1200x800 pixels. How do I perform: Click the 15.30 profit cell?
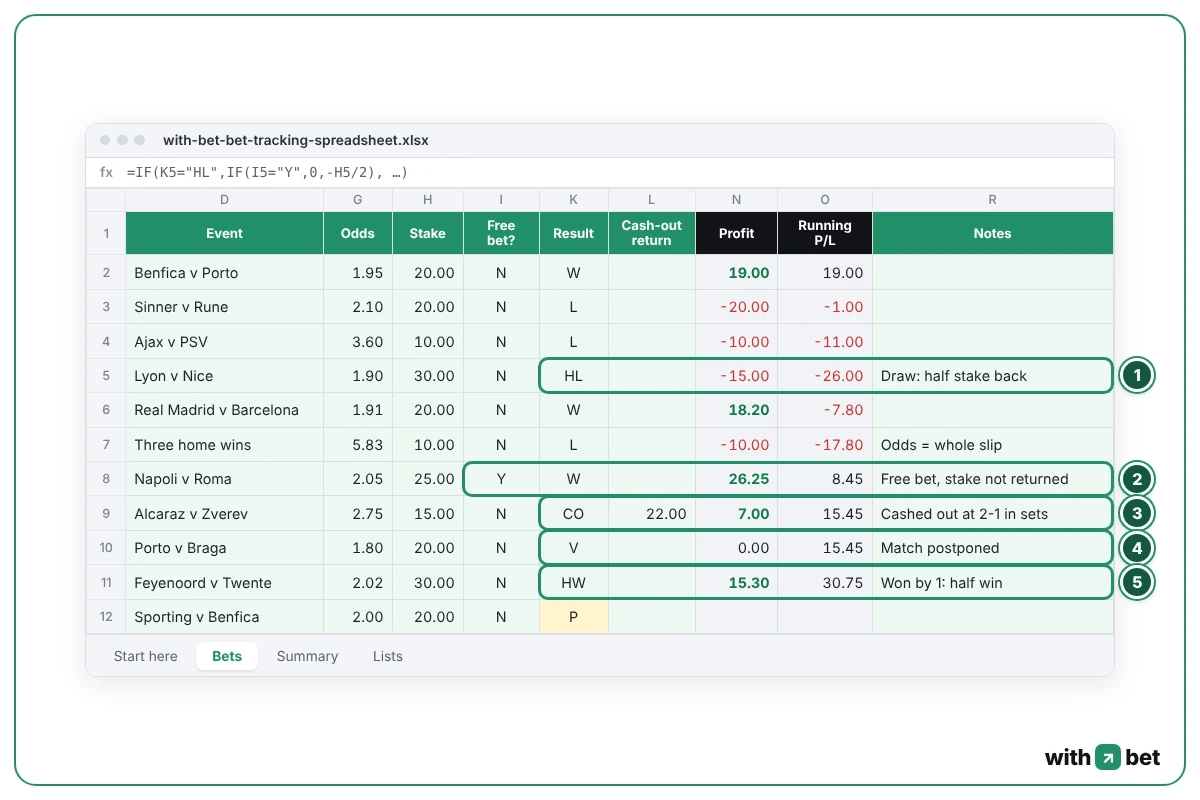[736, 583]
